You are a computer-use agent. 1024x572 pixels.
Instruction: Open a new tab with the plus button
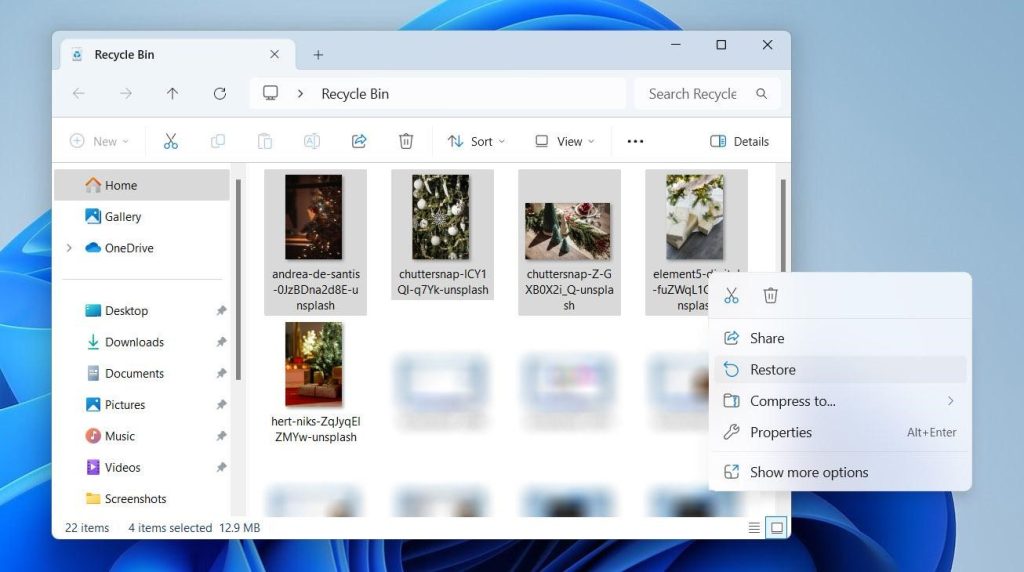(x=318, y=55)
